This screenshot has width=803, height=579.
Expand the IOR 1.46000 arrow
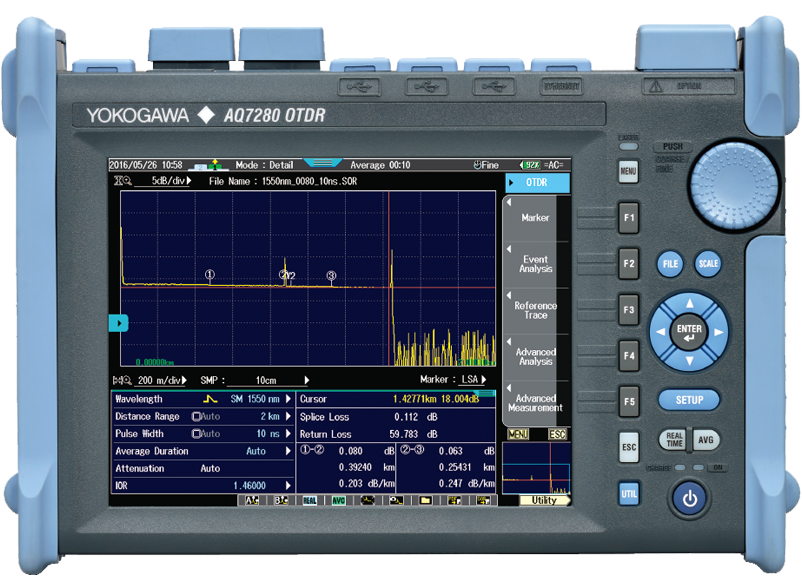point(288,485)
